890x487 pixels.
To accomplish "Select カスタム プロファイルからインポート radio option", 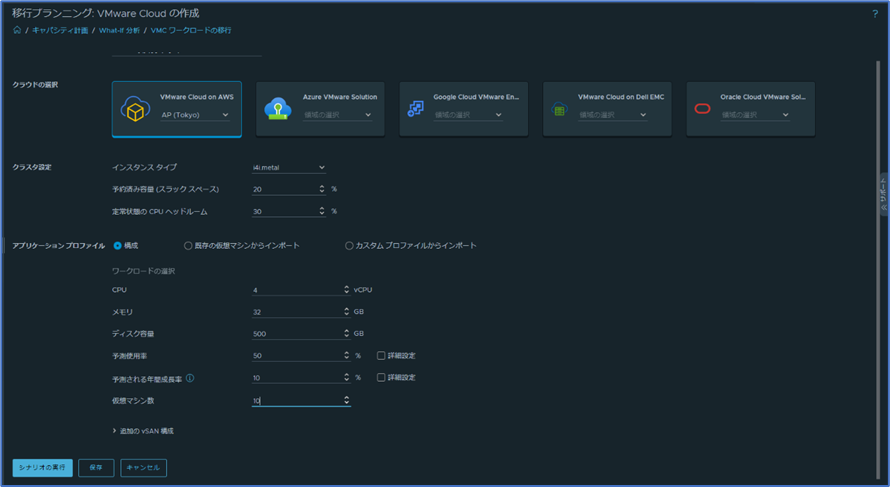I will click(349, 246).
